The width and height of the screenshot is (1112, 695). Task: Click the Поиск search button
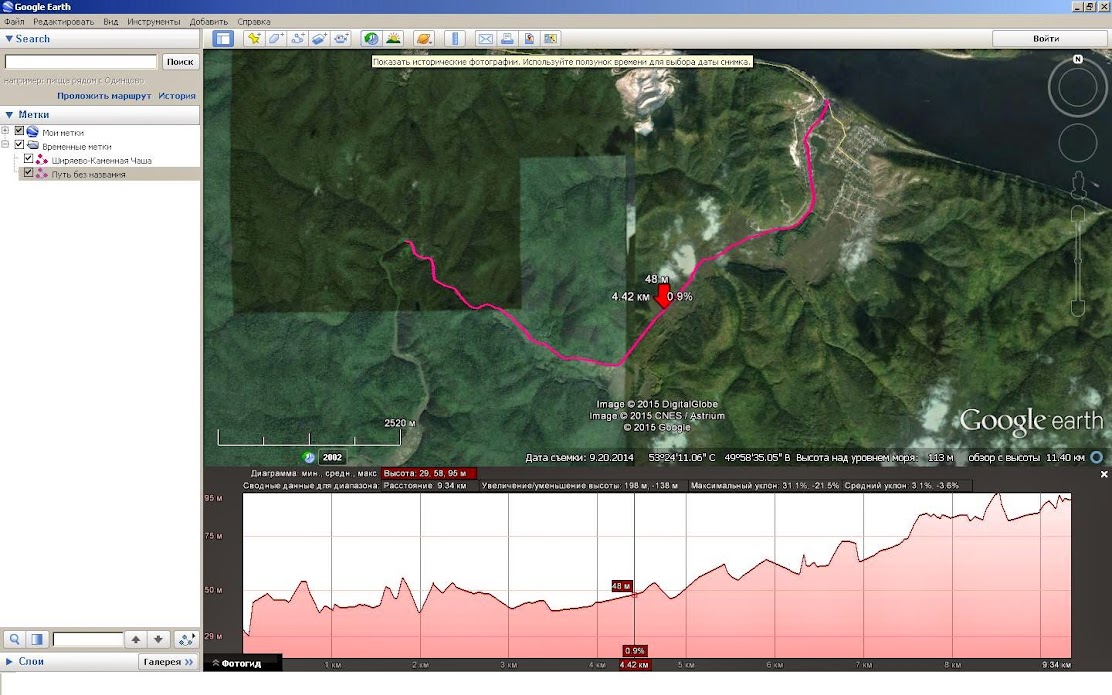pos(180,62)
